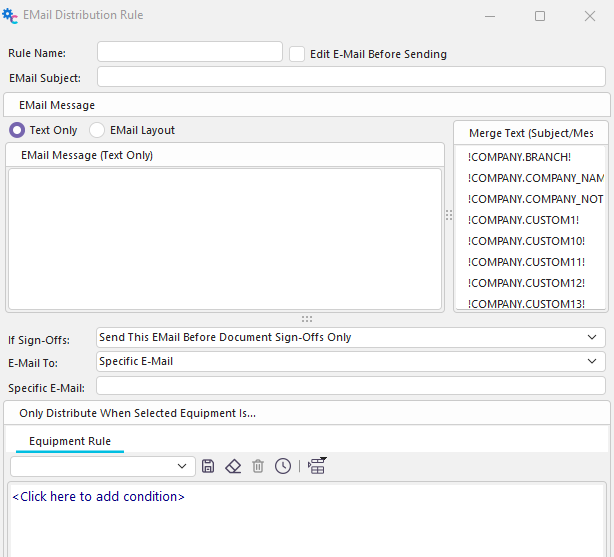Select !COMPANY.BRANCH! merge text item
614x557 pixels.
519,157
